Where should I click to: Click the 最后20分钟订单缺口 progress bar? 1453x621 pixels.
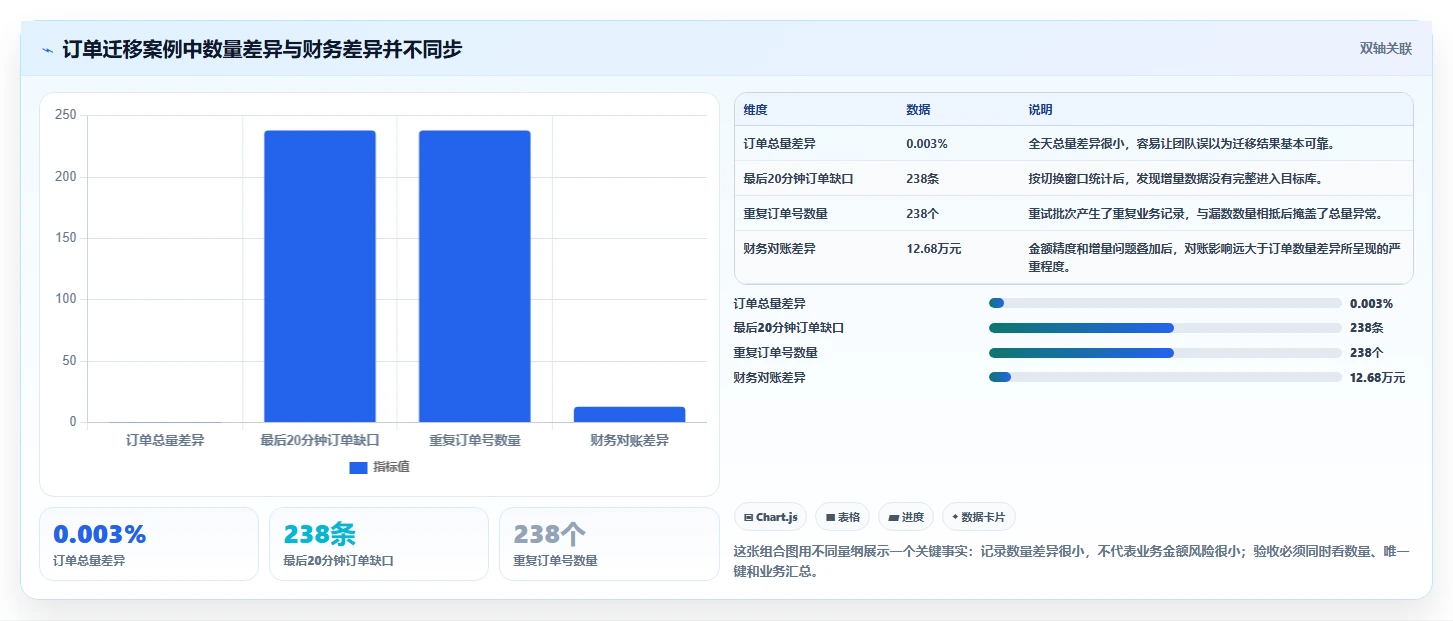1165,328
